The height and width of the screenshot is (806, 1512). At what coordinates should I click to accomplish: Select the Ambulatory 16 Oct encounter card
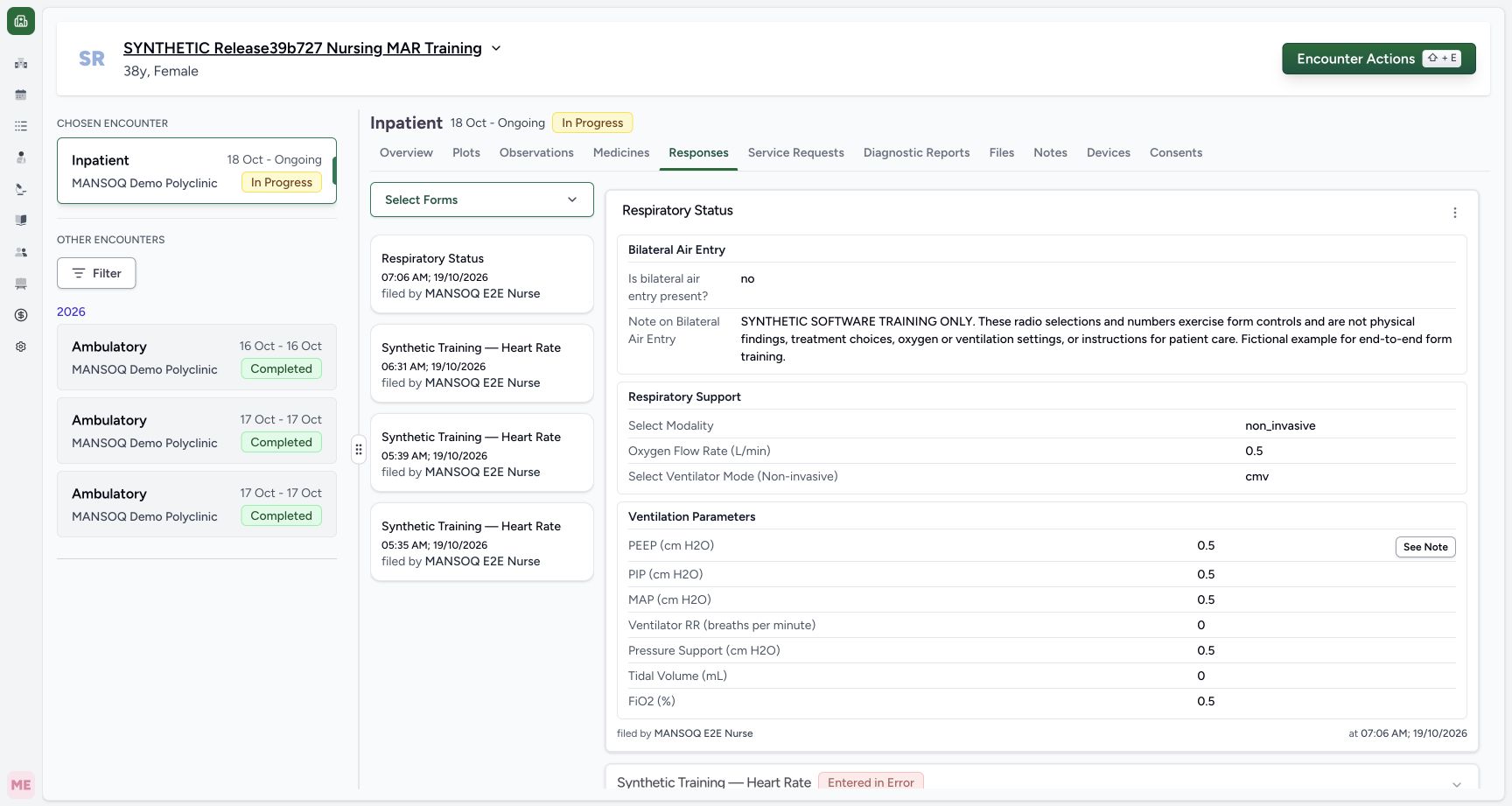[197, 357]
